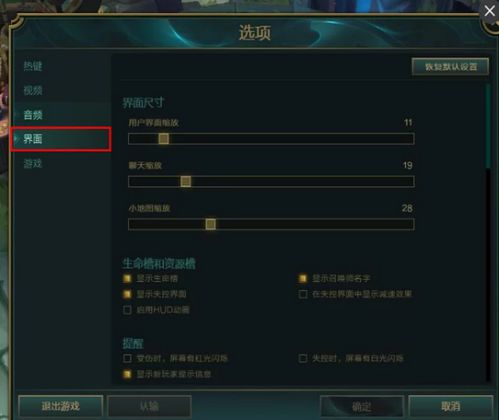Screen dimensions: 499x420
Task: Enable 失控时屏幕有白光闪烁 white flash checkbox
Action: (303, 358)
